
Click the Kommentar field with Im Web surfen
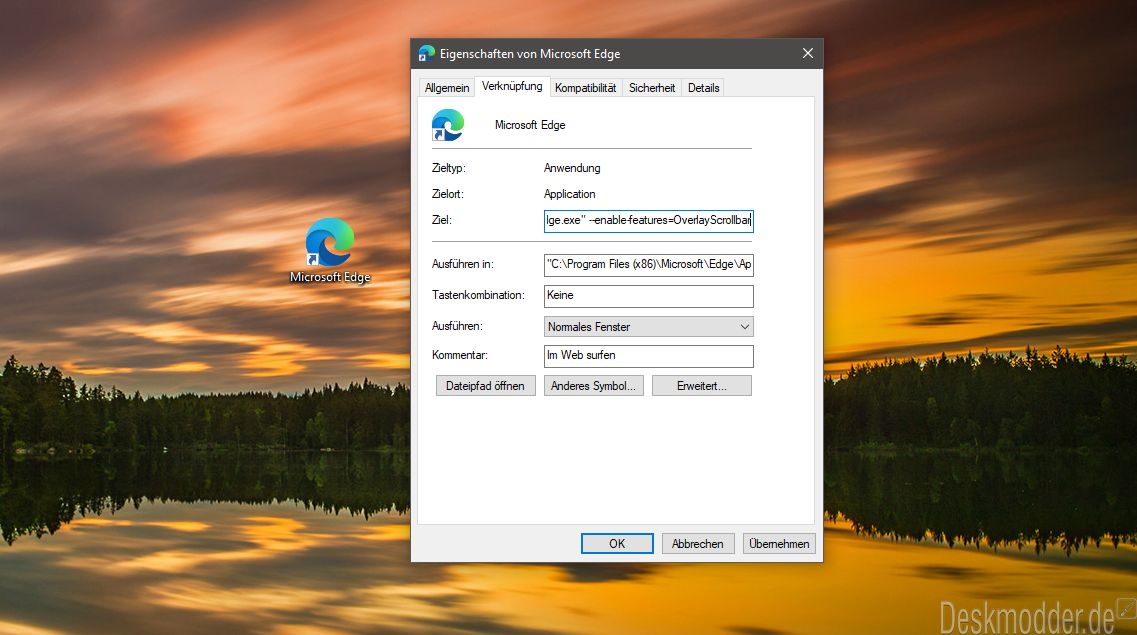tap(648, 356)
